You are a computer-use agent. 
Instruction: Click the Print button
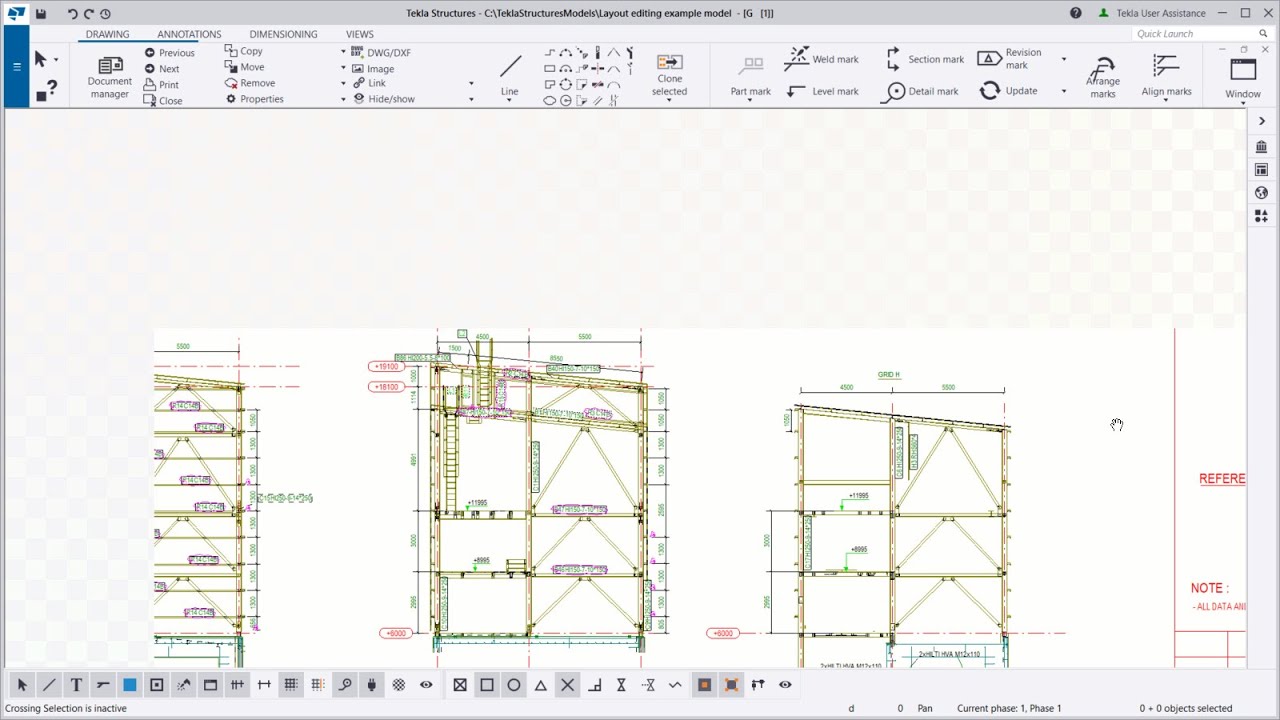(162, 85)
